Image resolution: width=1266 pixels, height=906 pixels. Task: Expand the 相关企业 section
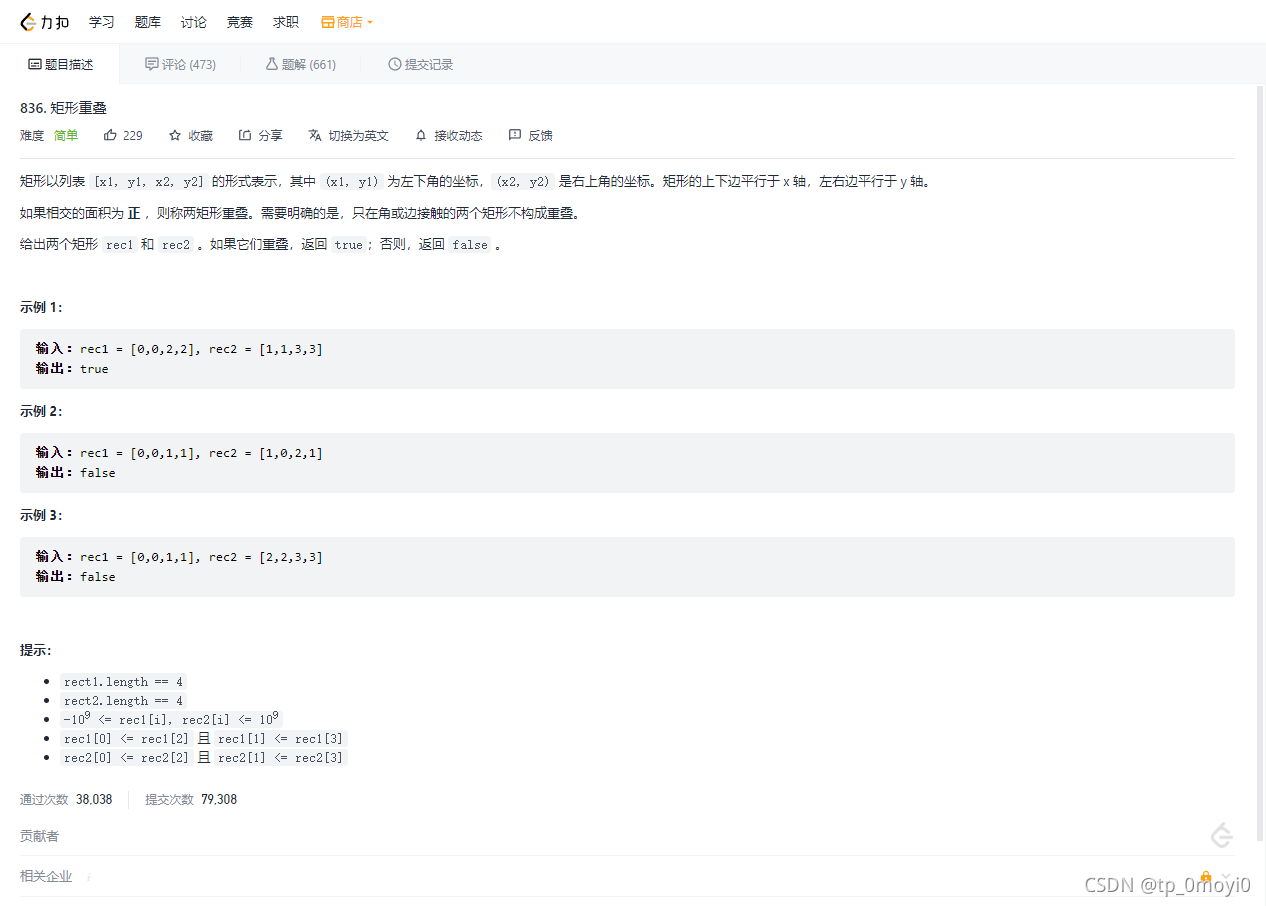click(46, 876)
